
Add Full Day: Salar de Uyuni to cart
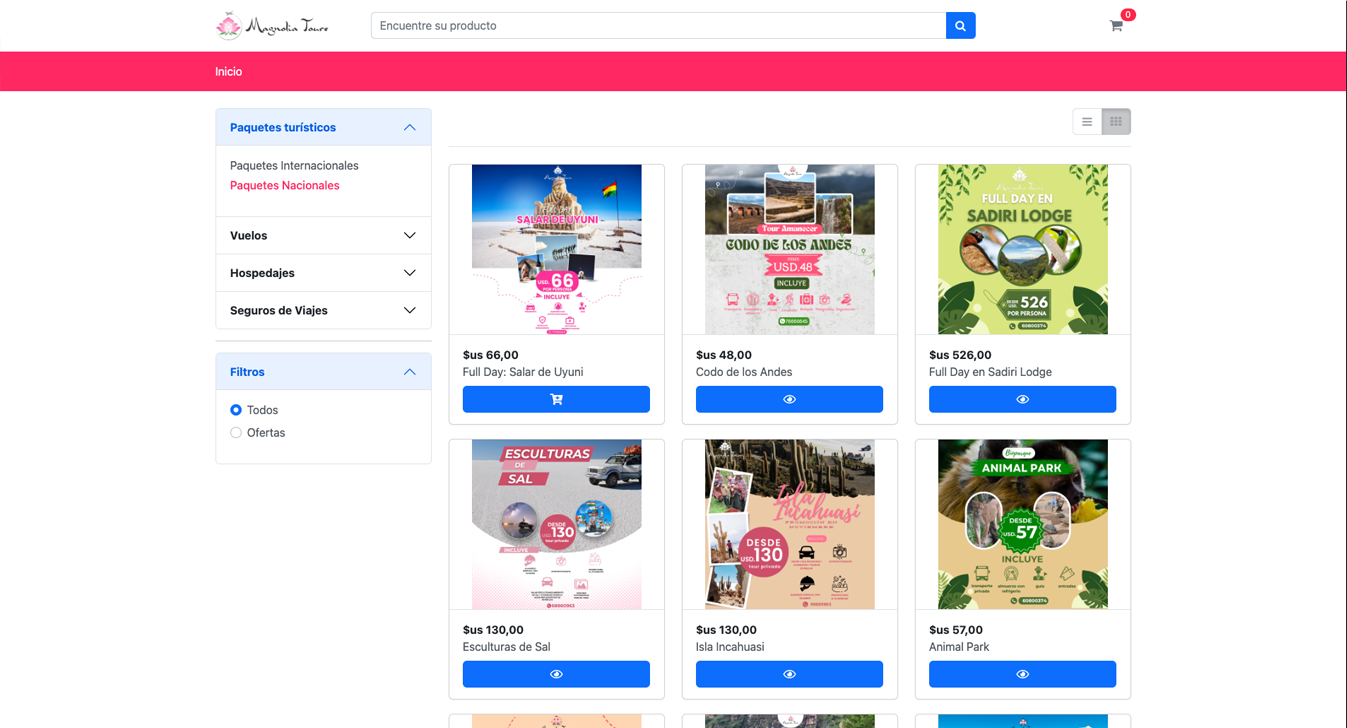pyautogui.click(x=556, y=399)
